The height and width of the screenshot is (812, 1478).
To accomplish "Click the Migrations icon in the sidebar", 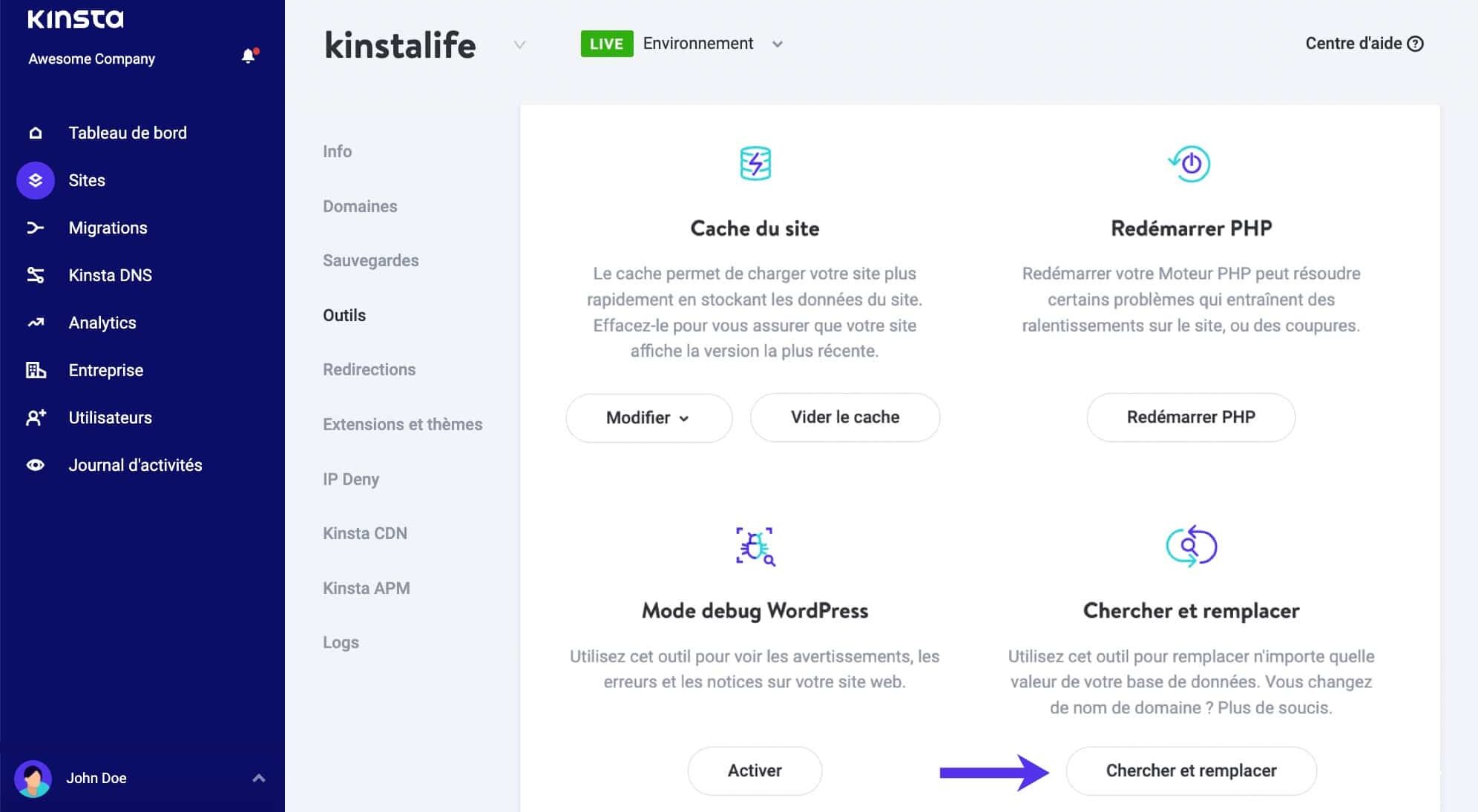I will pos(35,228).
